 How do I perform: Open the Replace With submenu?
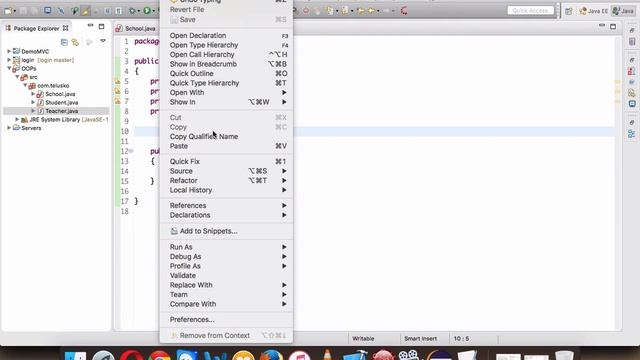[226, 285]
